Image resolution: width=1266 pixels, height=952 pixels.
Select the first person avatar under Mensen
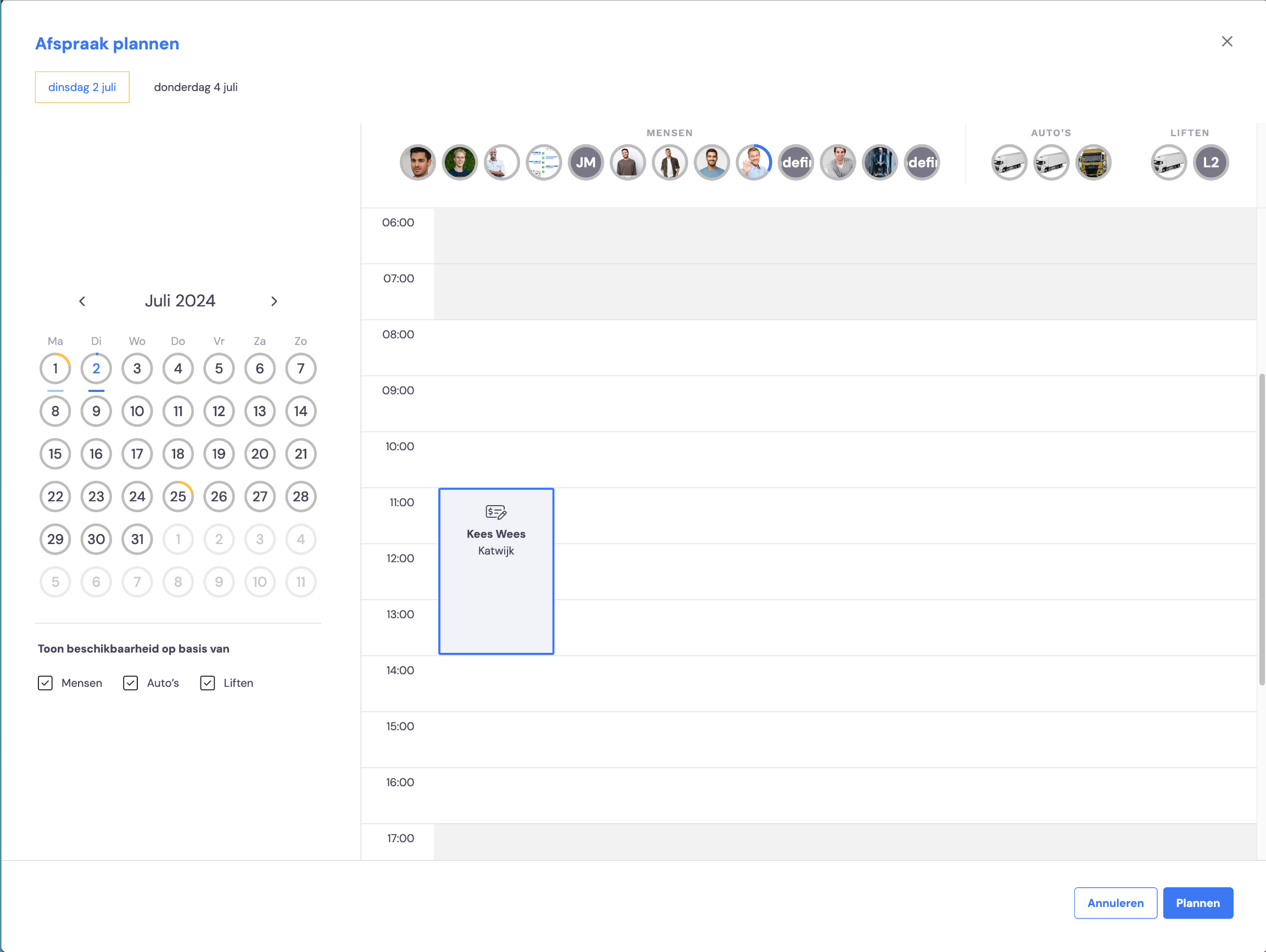pyautogui.click(x=418, y=163)
